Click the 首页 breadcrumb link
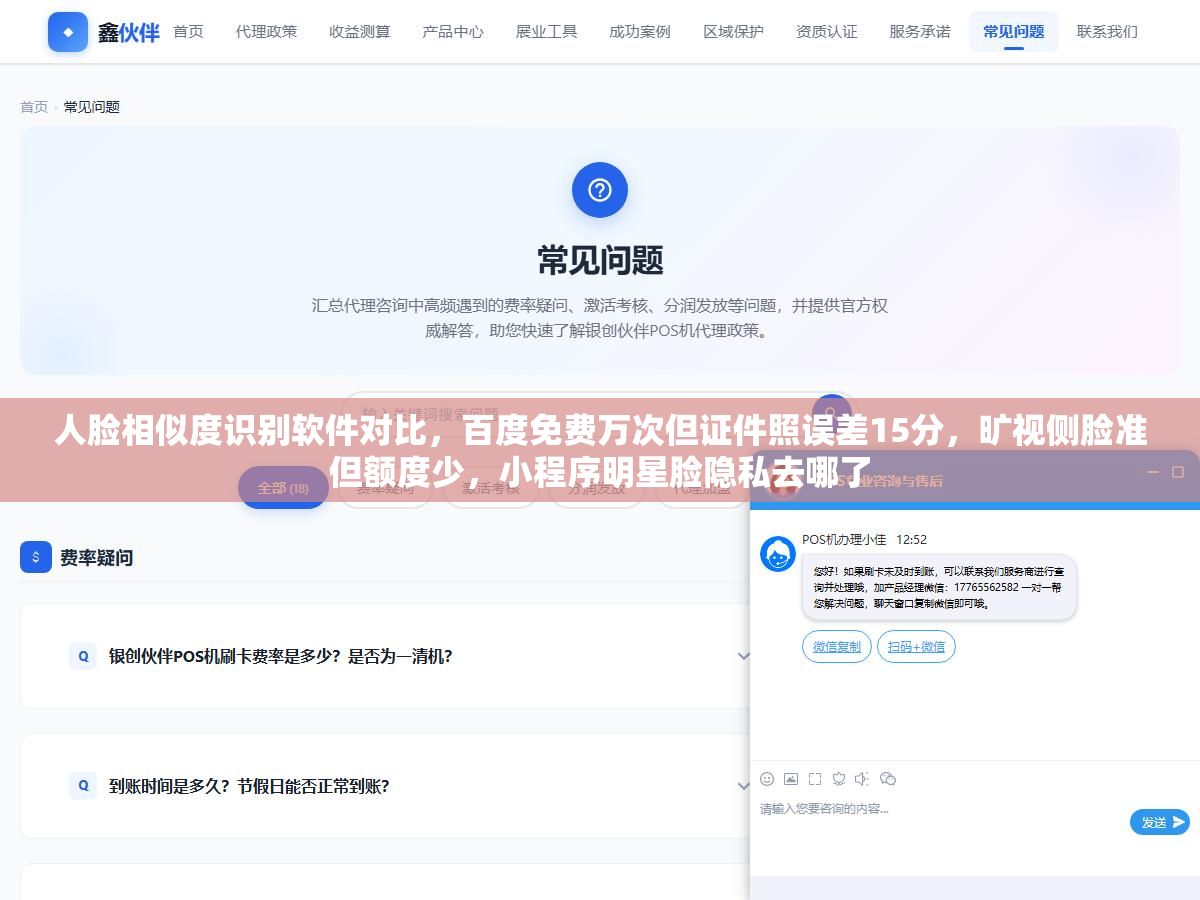 (34, 107)
